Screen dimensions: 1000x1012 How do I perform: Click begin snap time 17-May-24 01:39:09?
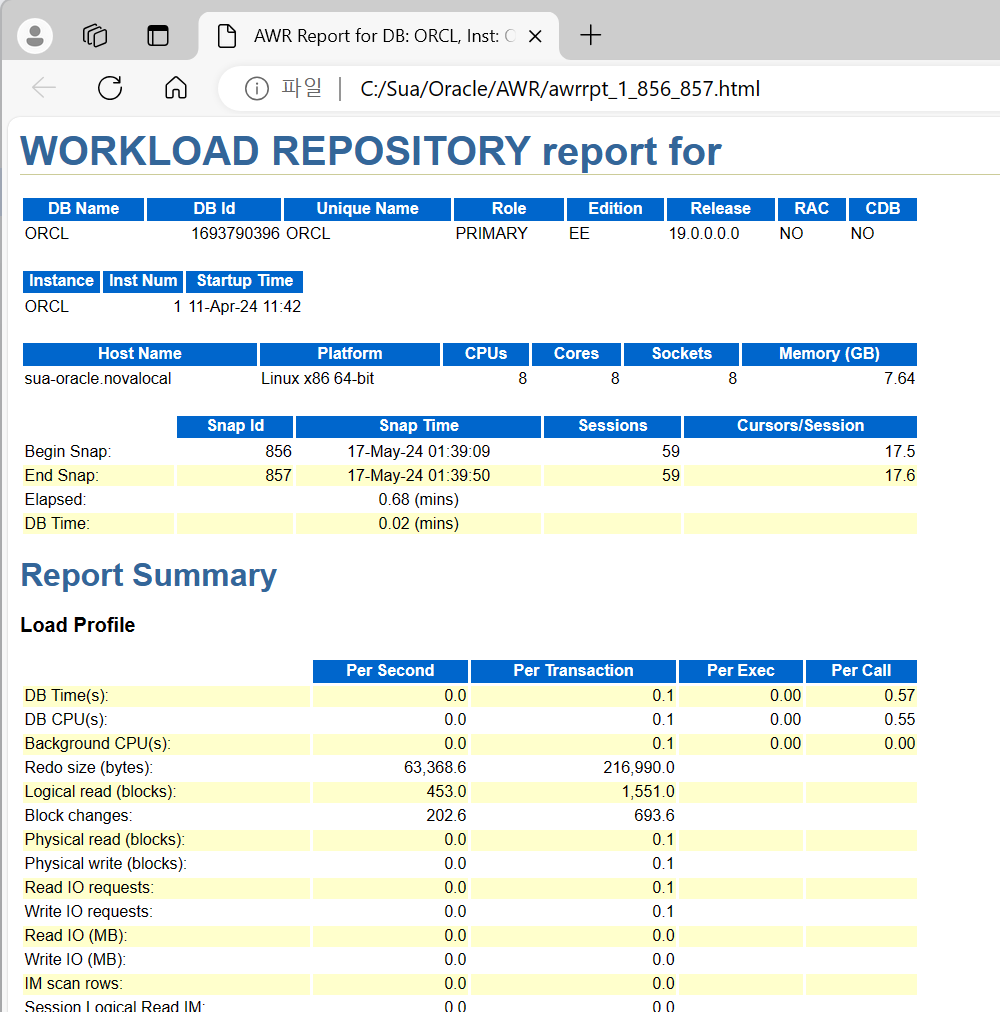point(418,451)
